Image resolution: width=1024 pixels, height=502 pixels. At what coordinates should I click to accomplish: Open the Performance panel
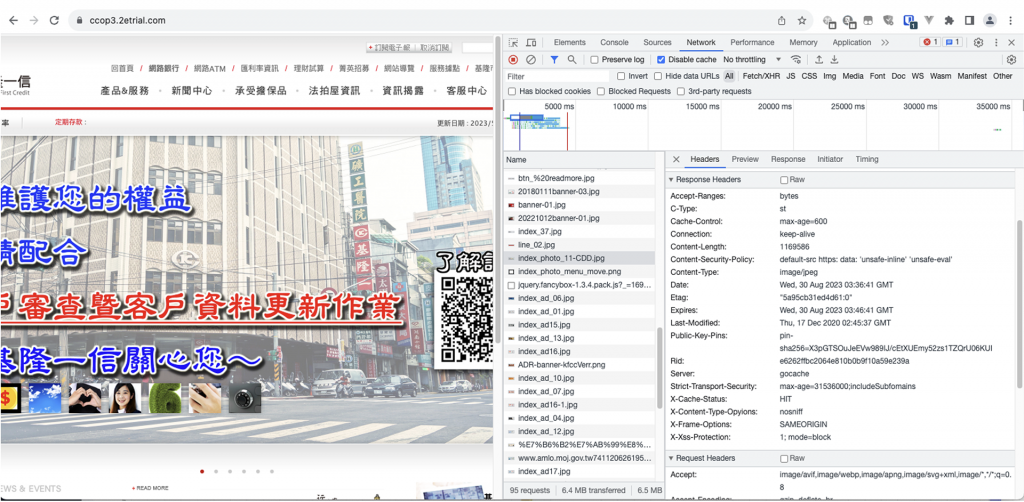(x=752, y=42)
